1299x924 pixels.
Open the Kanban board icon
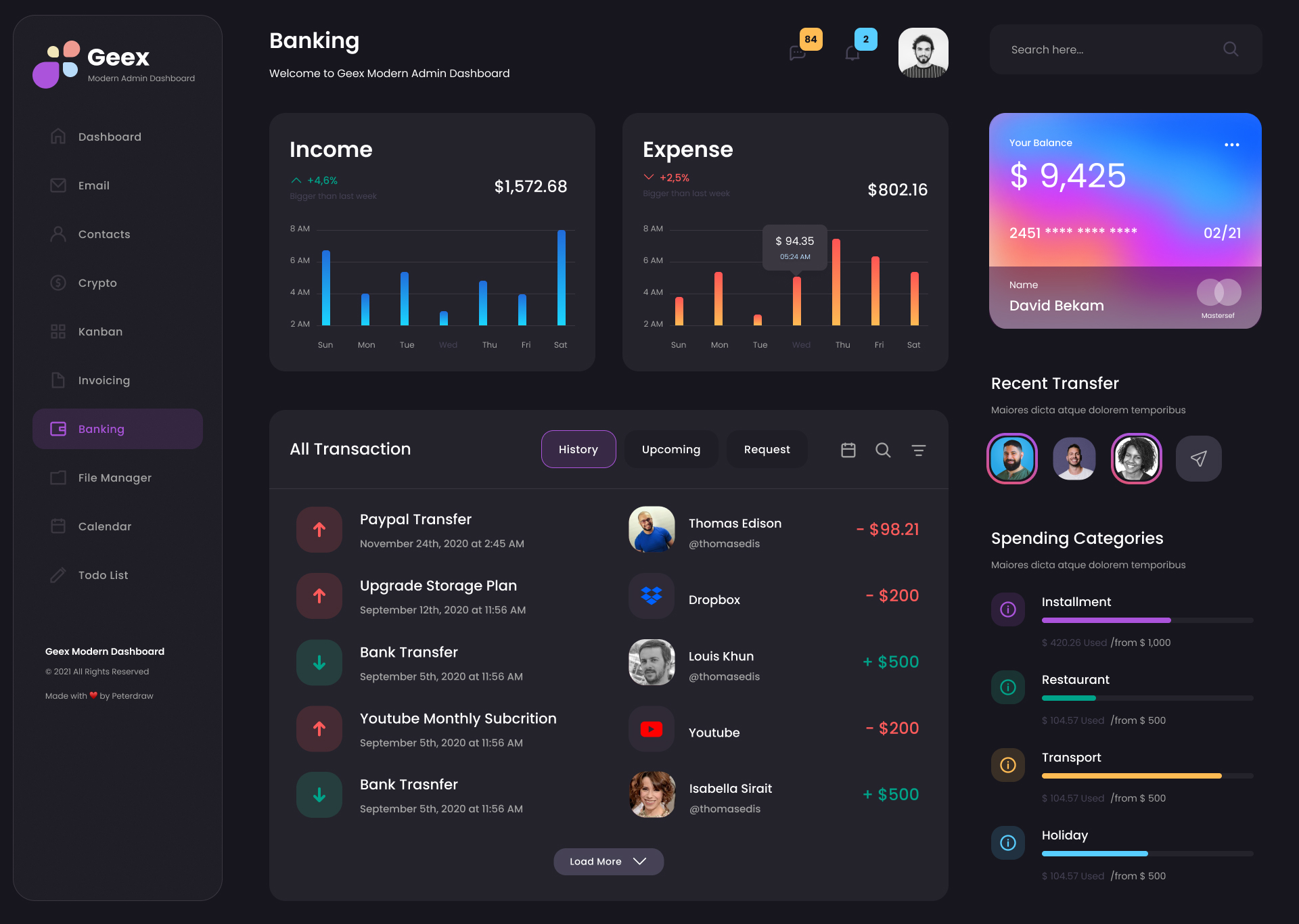[57, 331]
